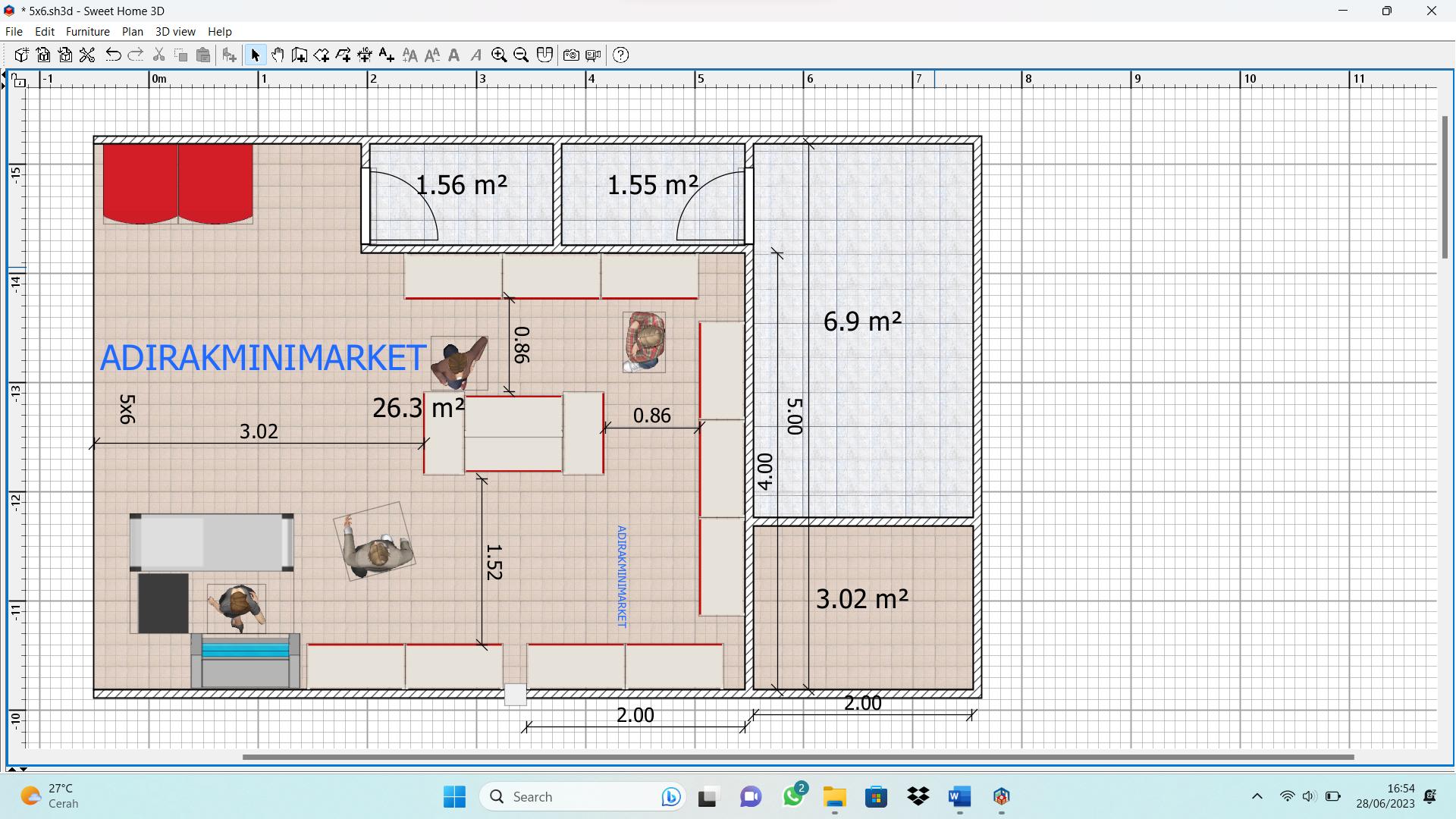Click the redo tool icon
The image size is (1456, 819).
[134, 55]
